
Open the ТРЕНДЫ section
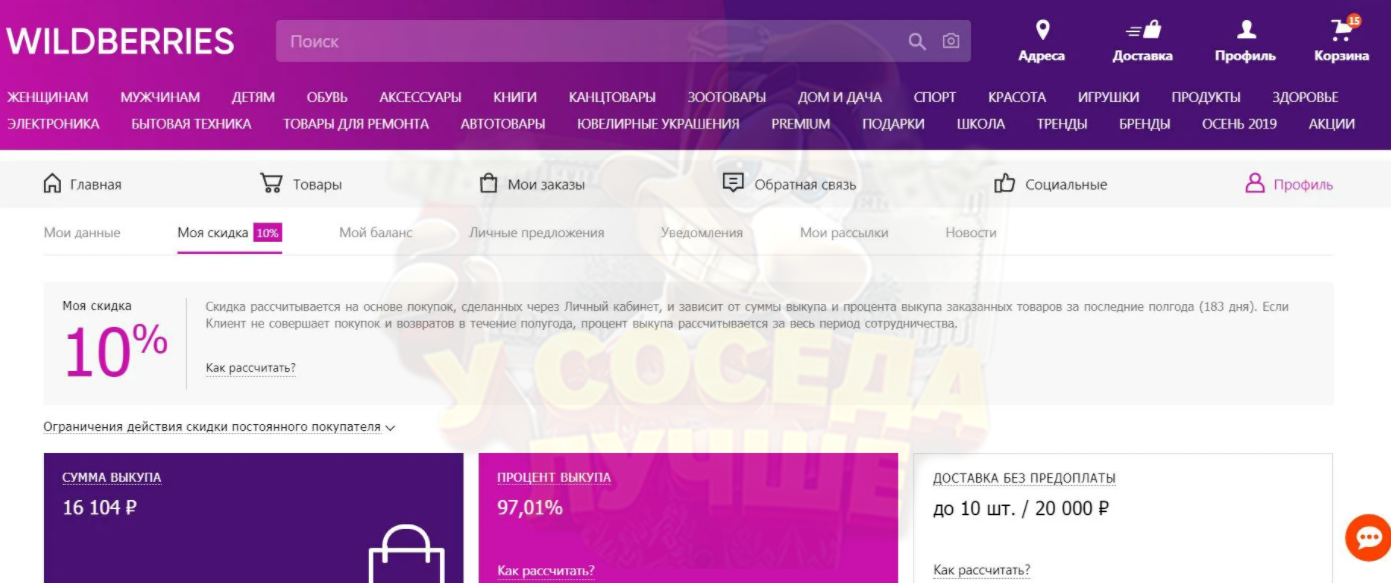pos(1062,124)
